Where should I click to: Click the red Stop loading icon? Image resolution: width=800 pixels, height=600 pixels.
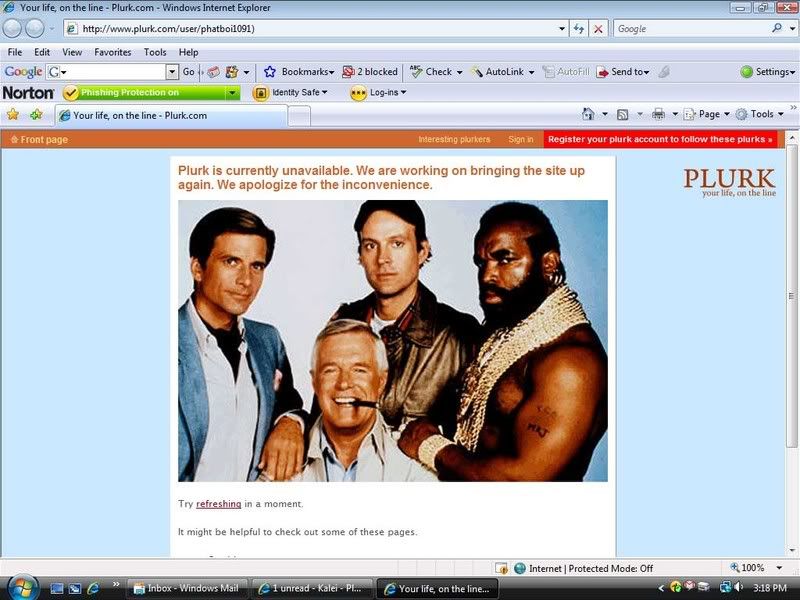(598, 29)
